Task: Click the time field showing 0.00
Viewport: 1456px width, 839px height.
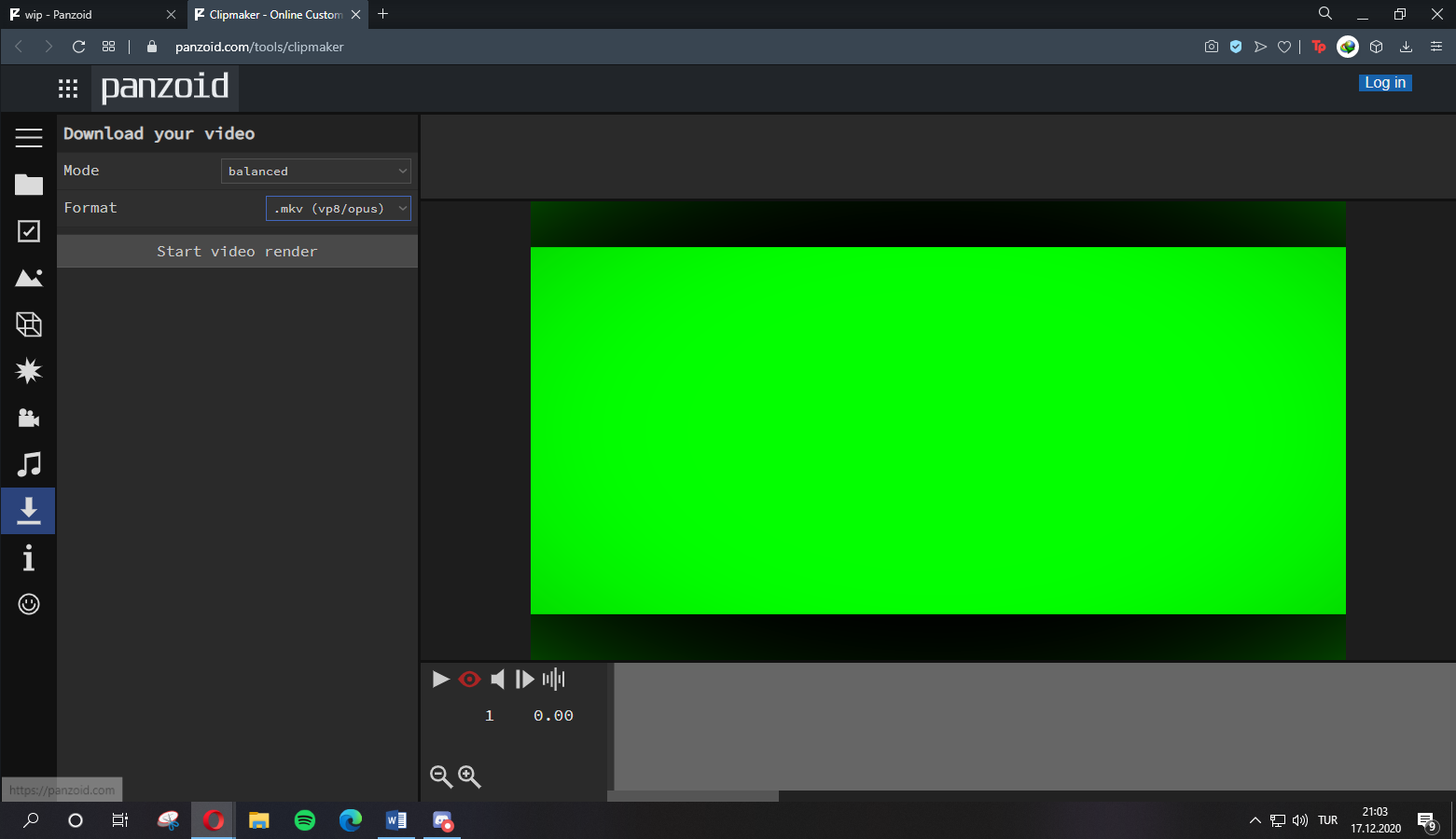Action: pos(553,716)
